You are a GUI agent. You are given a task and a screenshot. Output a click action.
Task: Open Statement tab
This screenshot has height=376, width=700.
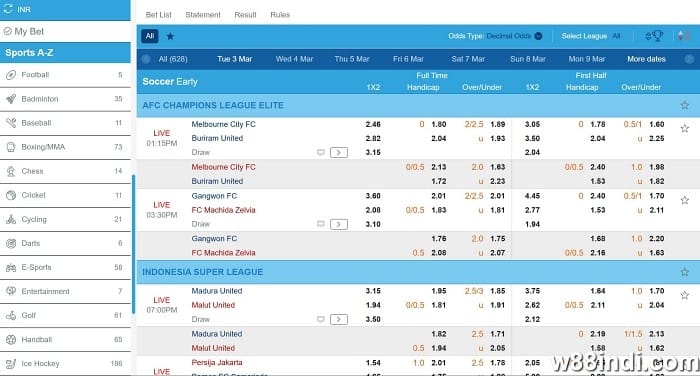tap(203, 15)
